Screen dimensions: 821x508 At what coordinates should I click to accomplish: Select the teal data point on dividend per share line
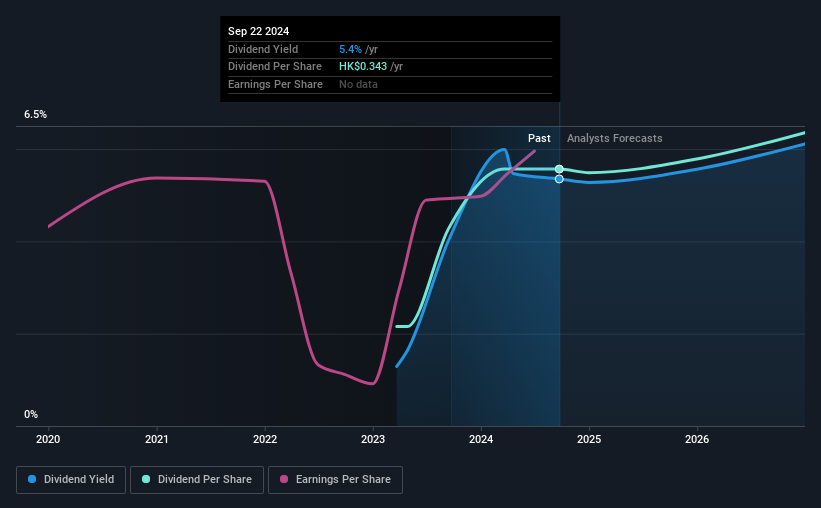(x=559, y=169)
